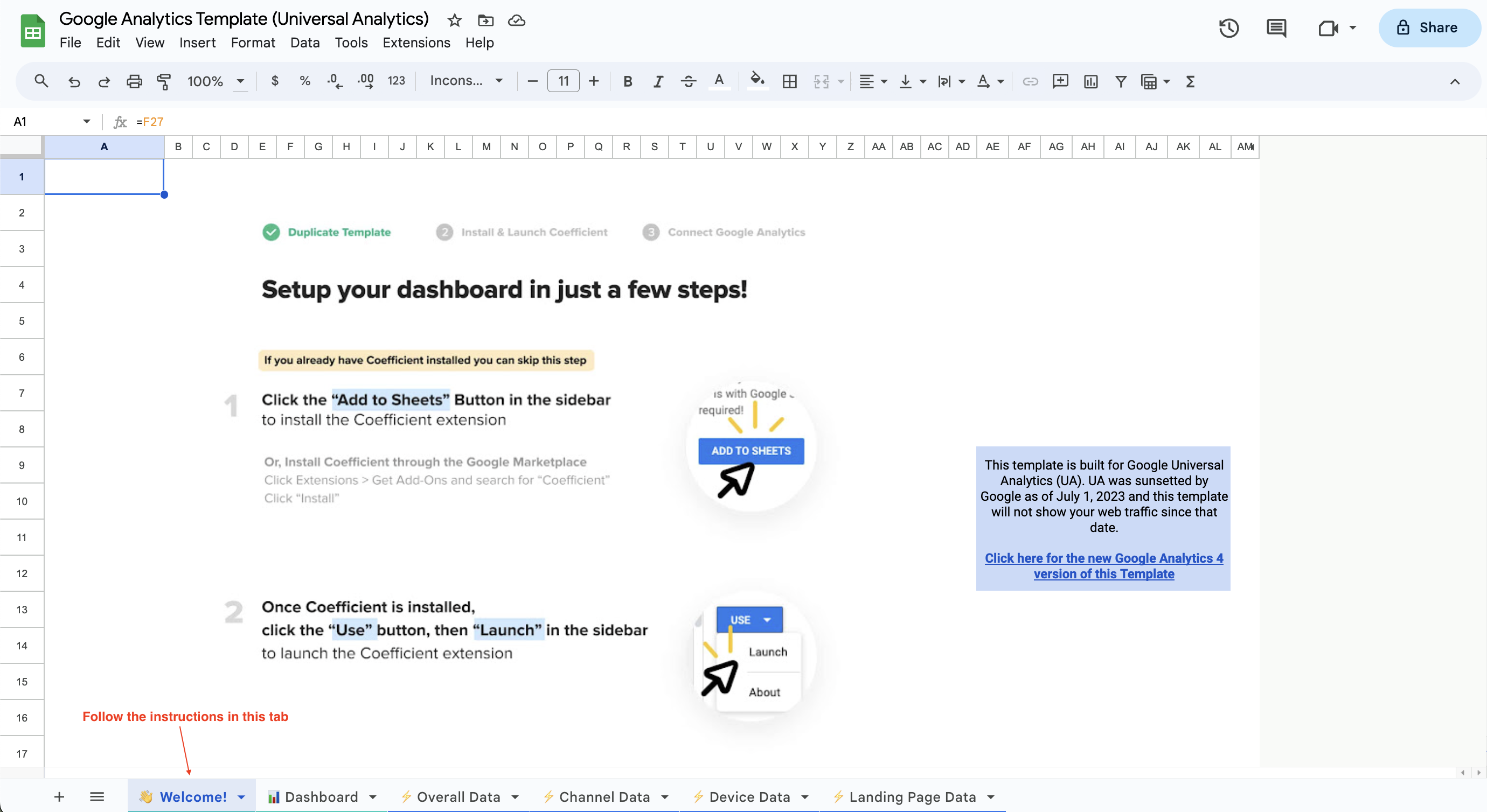The width and height of the screenshot is (1487, 812).
Task: Expand Merge cells options arrow
Action: 840,81
